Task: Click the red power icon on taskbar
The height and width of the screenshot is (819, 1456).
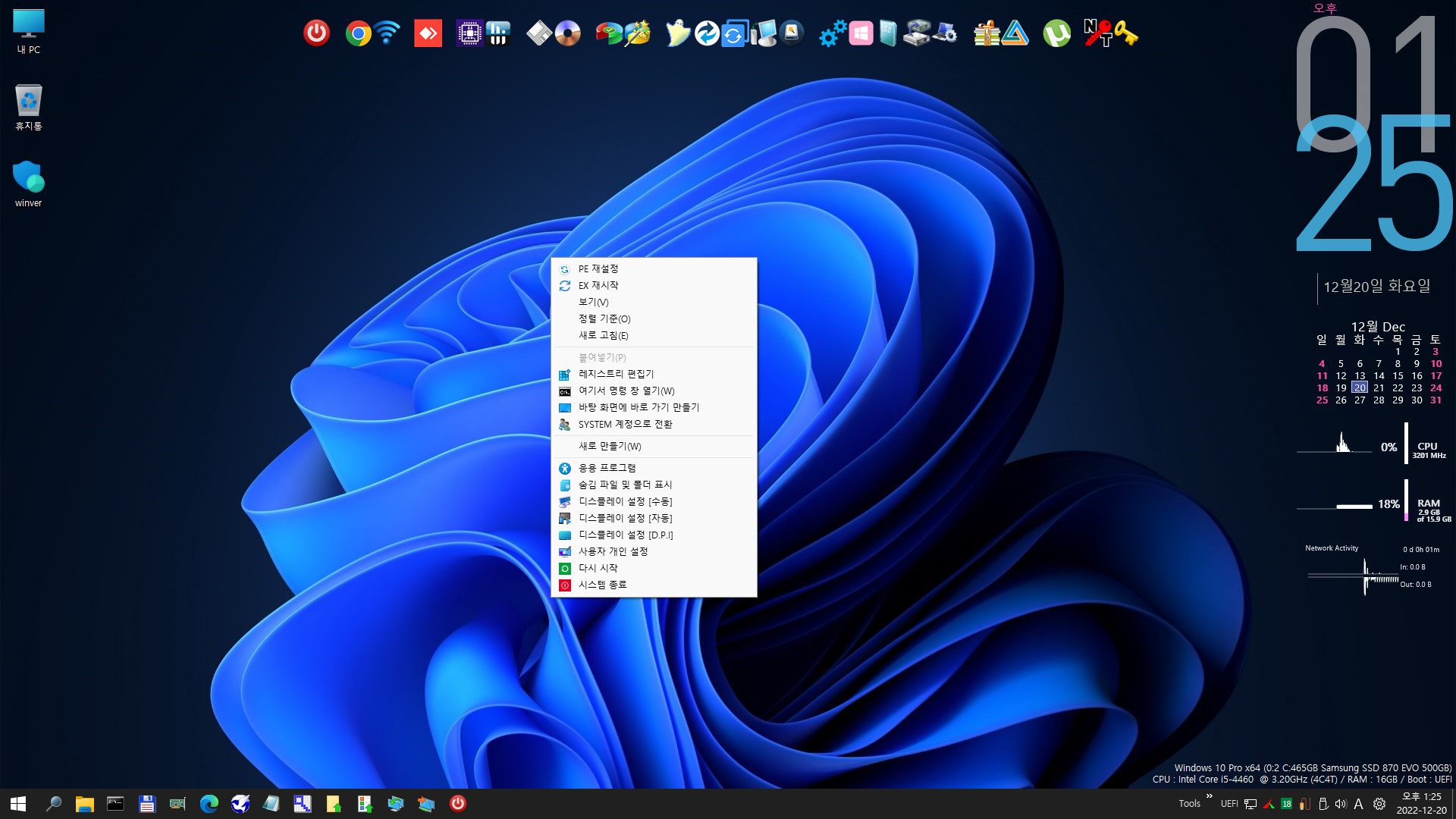Action: [x=458, y=804]
